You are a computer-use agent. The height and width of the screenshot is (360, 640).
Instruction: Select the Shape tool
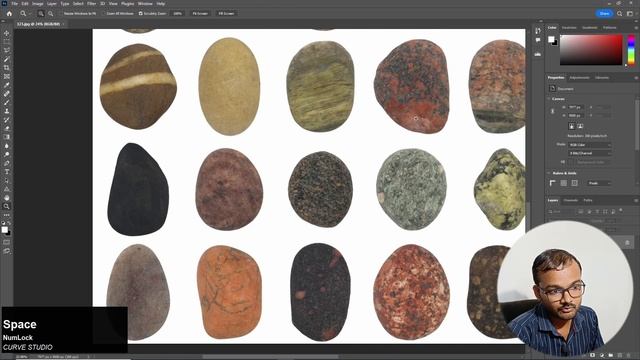(7, 189)
